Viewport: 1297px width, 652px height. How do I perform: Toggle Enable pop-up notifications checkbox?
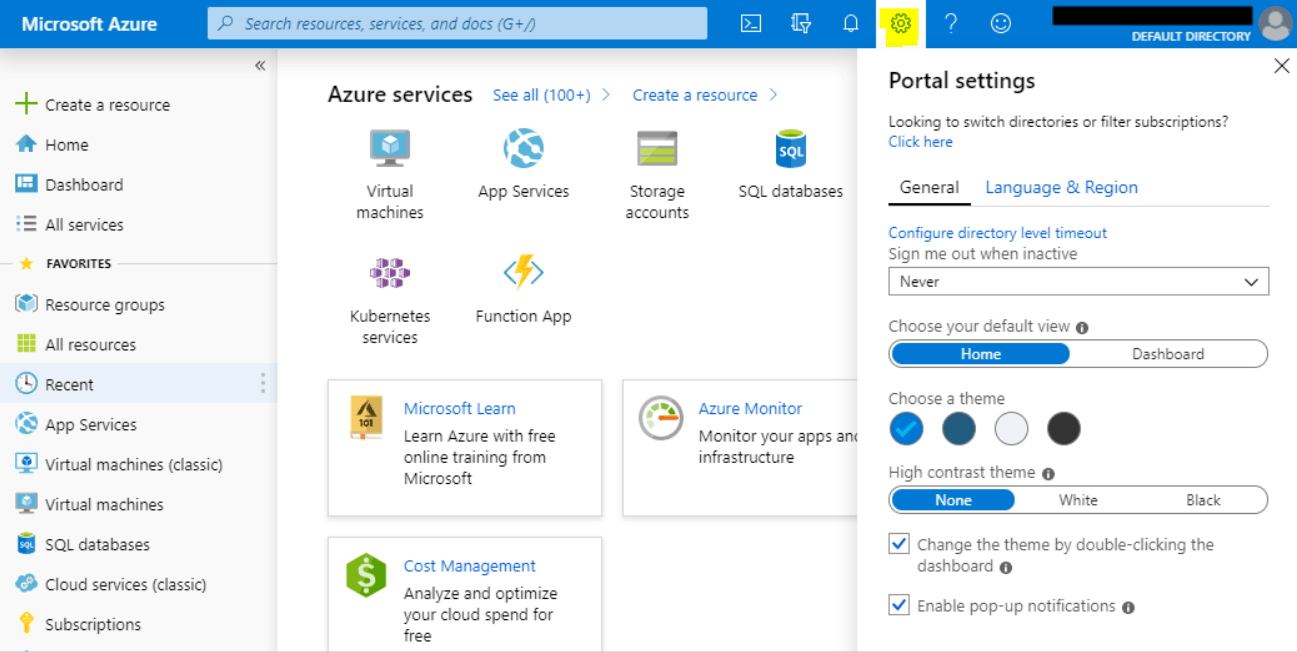(x=899, y=605)
